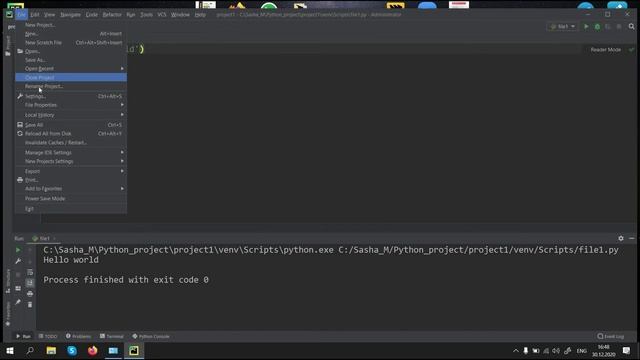Image resolution: width=640 pixels, height=360 pixels.
Task: Expand the New Projects Settings submenu
Action: click(x=71, y=161)
